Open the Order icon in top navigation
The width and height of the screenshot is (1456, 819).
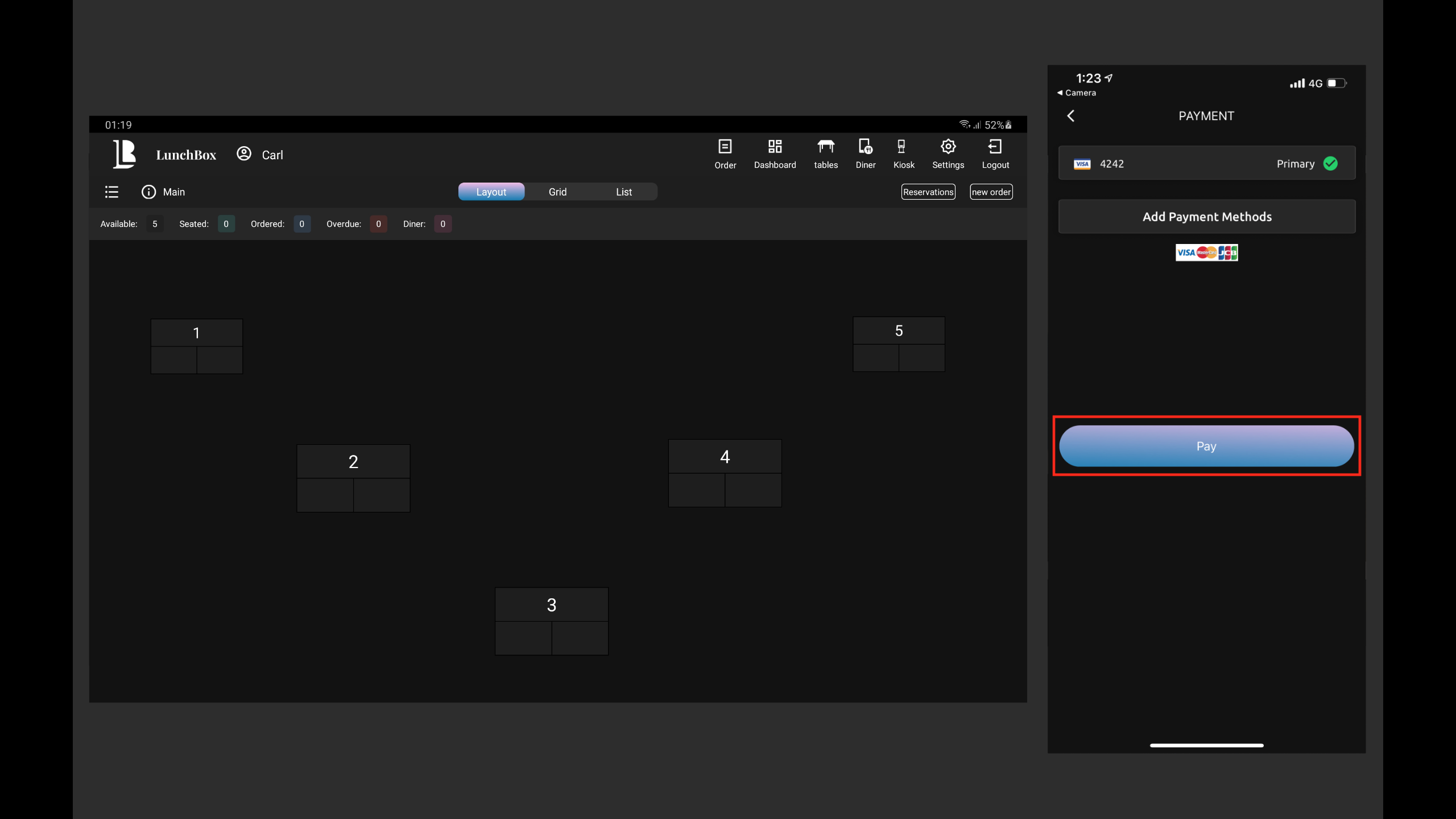725,147
